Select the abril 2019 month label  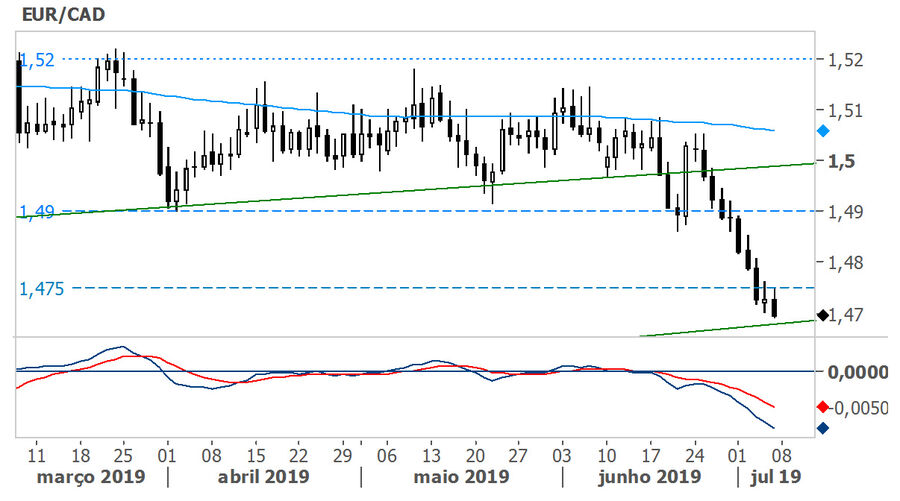click(264, 476)
